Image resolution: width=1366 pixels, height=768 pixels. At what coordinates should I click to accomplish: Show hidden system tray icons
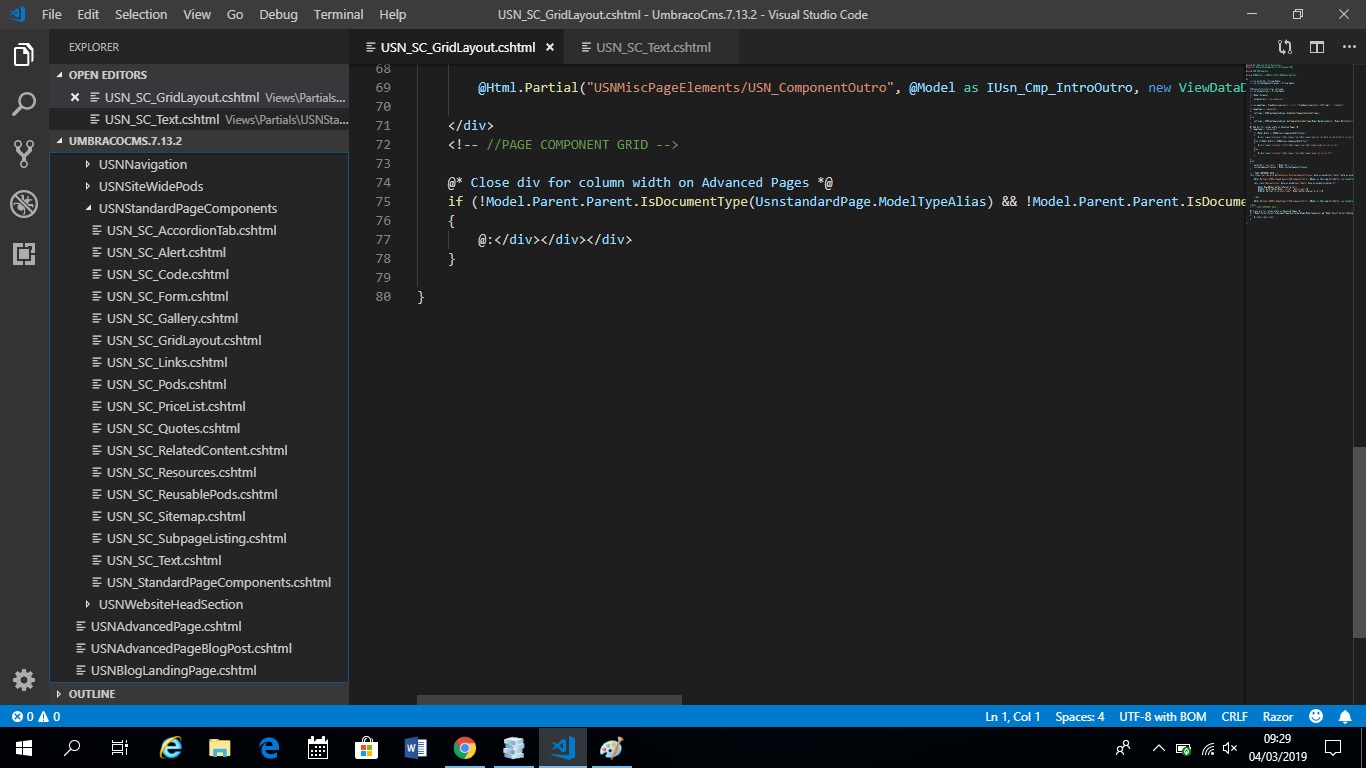pyautogui.click(x=1158, y=747)
